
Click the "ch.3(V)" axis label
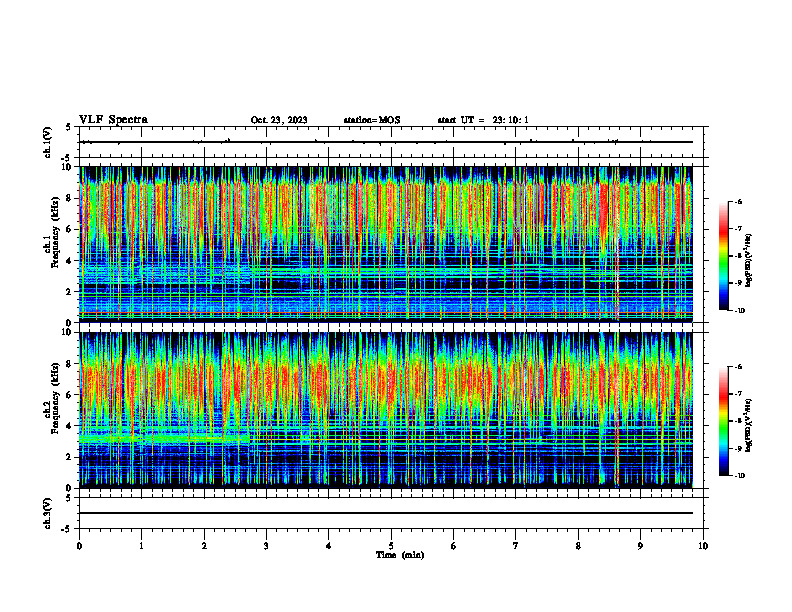47,513
